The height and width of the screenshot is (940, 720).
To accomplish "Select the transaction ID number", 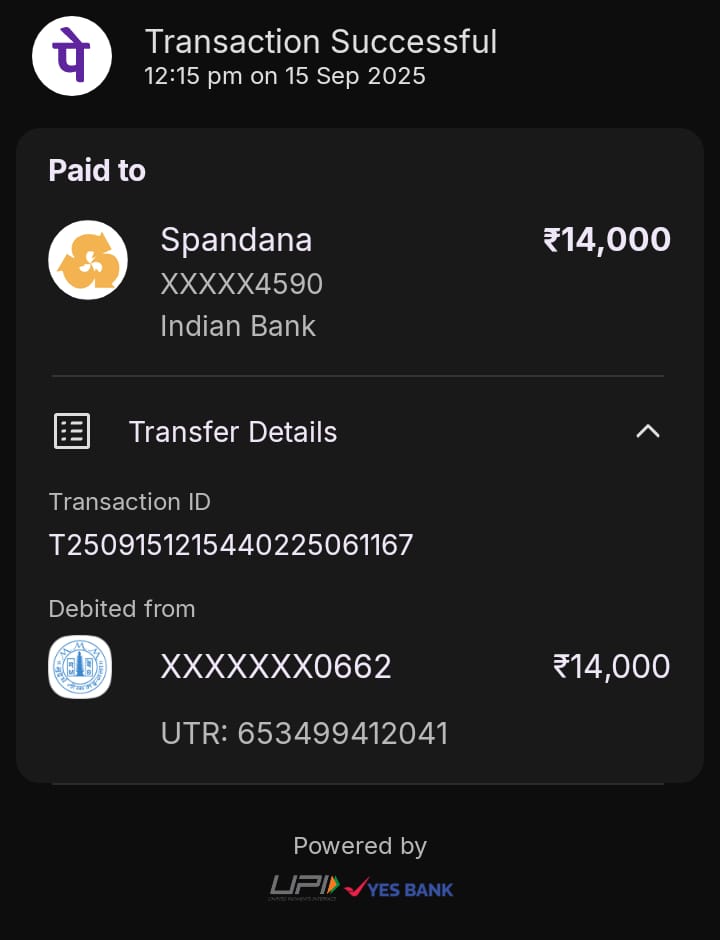I will click(x=231, y=545).
